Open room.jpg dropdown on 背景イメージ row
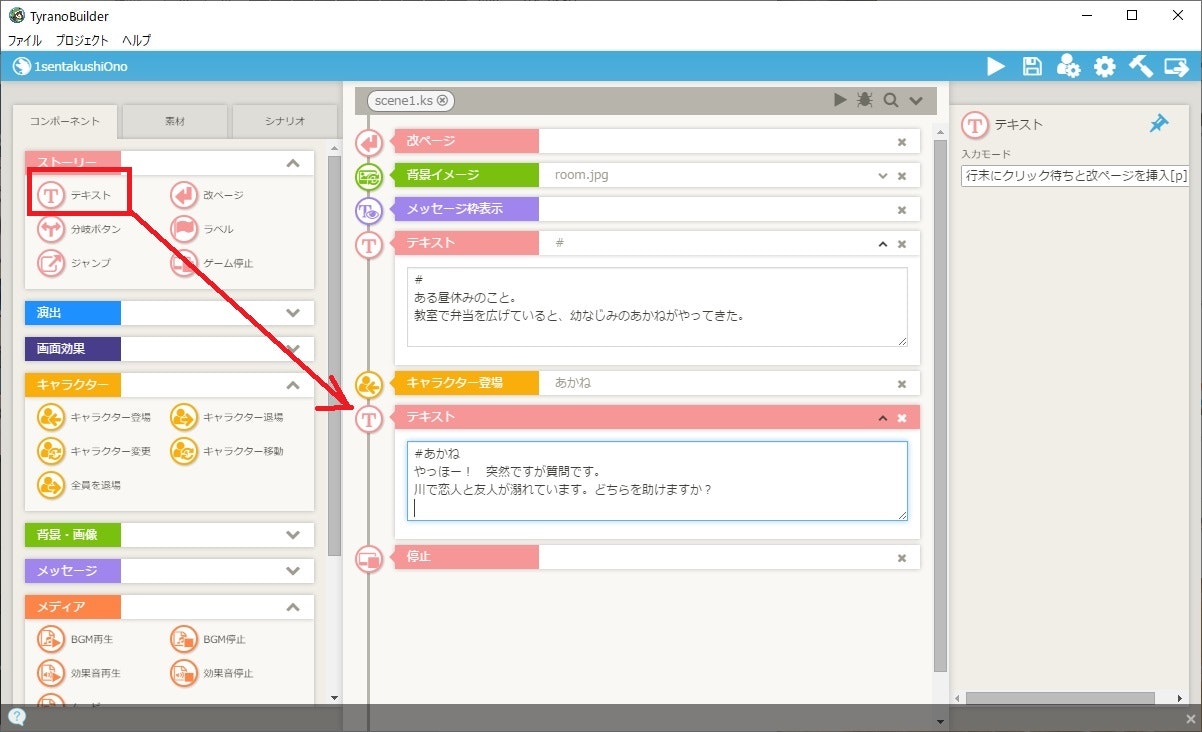Viewport: 1202px width, 732px height. (x=882, y=176)
